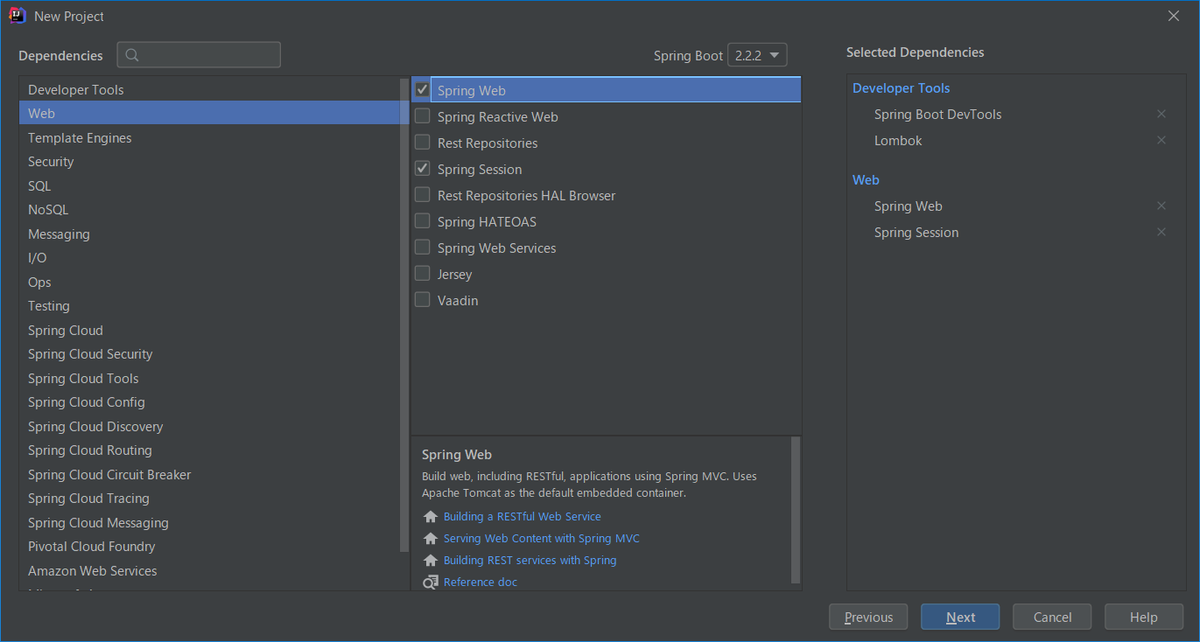Uncheck the Spring Session checkbox

pos(423,169)
